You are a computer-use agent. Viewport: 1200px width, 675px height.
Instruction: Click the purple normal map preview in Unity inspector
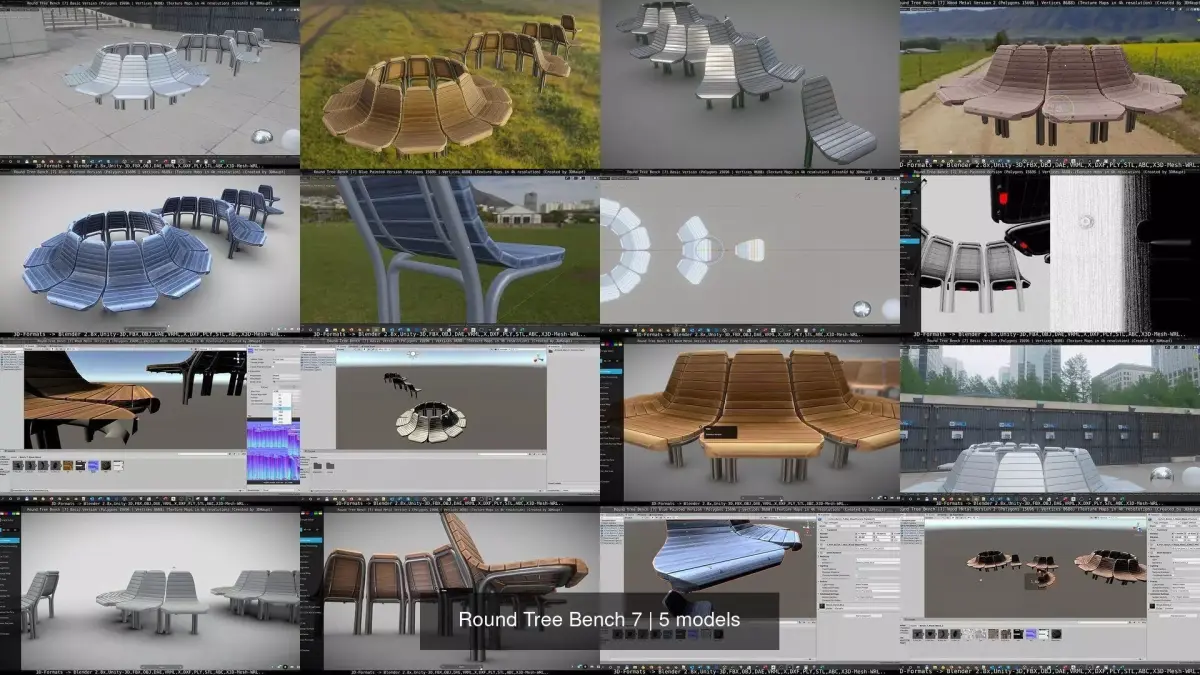pyautogui.click(x=273, y=450)
